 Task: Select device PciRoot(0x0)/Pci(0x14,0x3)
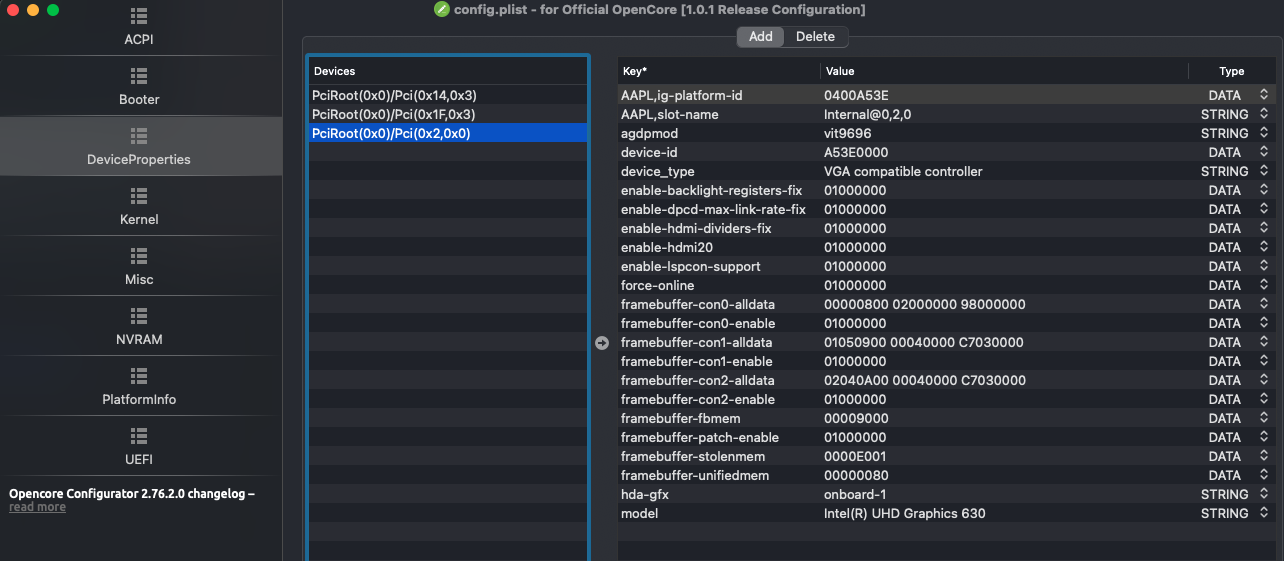394,95
